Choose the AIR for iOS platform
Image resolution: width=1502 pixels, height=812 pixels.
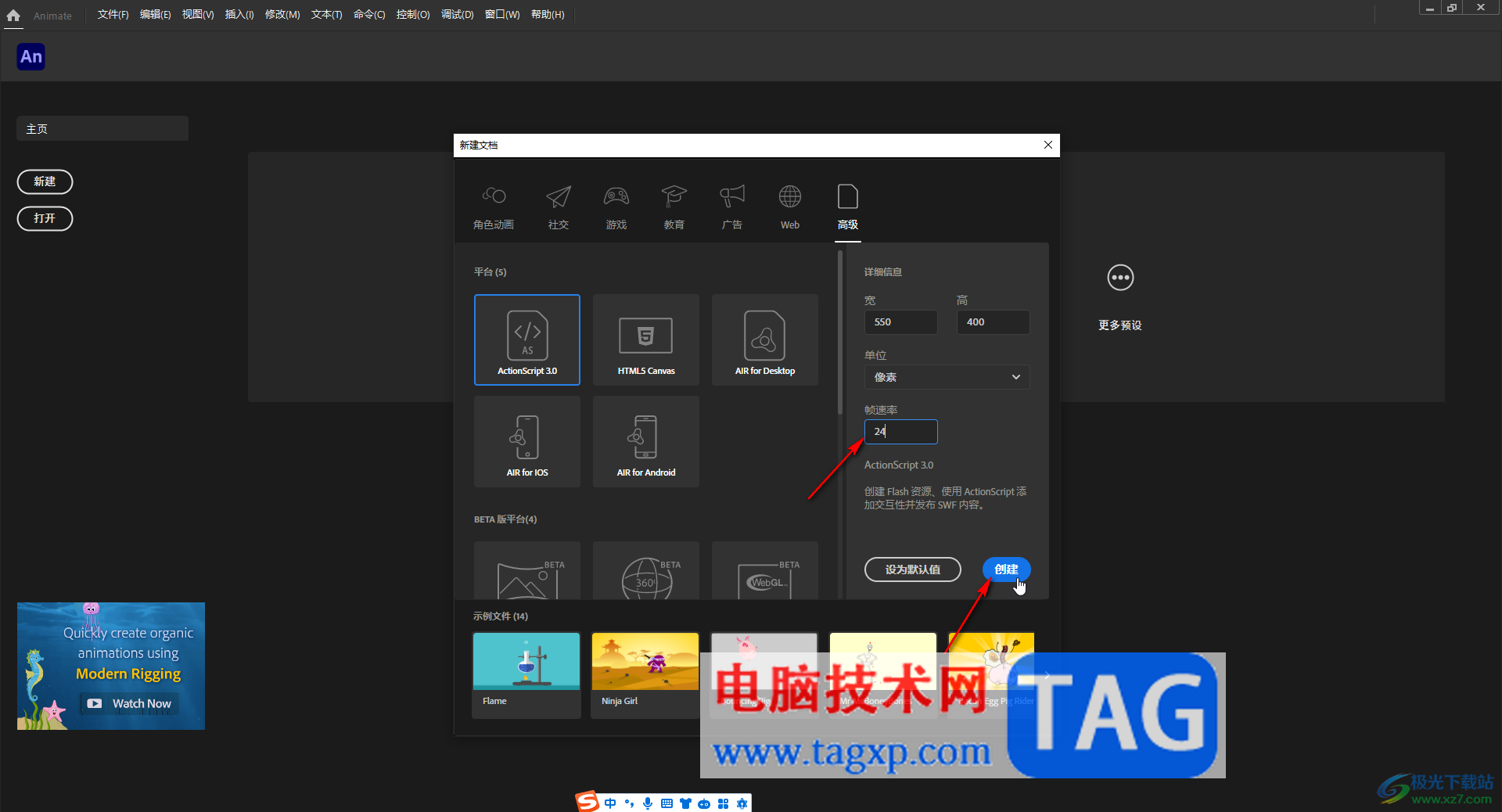click(x=527, y=441)
